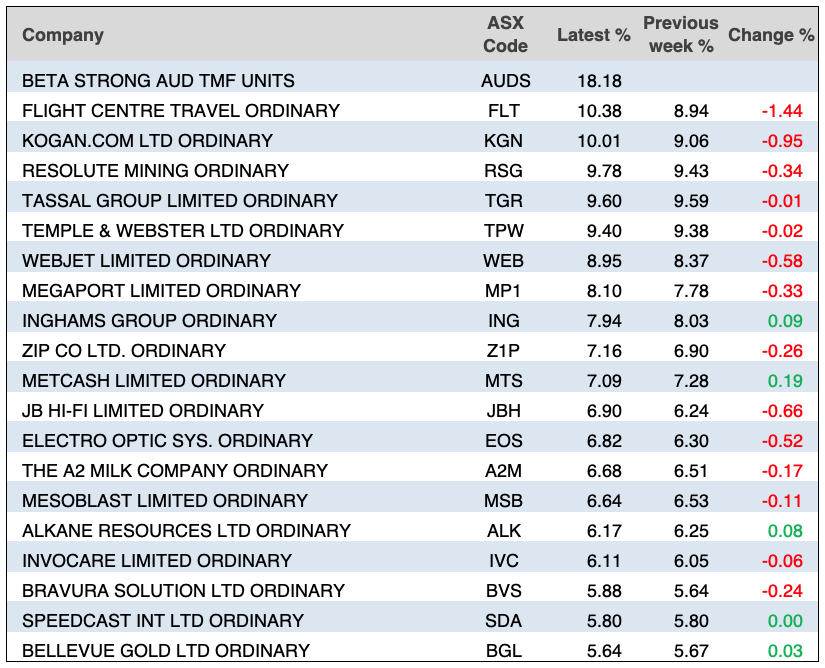
Task: Click the MP1 ticker code
Action: pyautogui.click(x=505, y=291)
